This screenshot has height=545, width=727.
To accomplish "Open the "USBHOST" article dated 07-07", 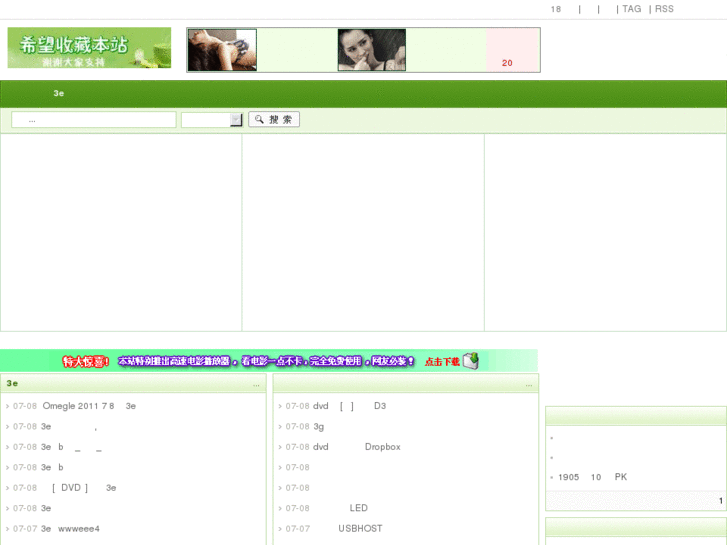I will (x=360, y=529).
